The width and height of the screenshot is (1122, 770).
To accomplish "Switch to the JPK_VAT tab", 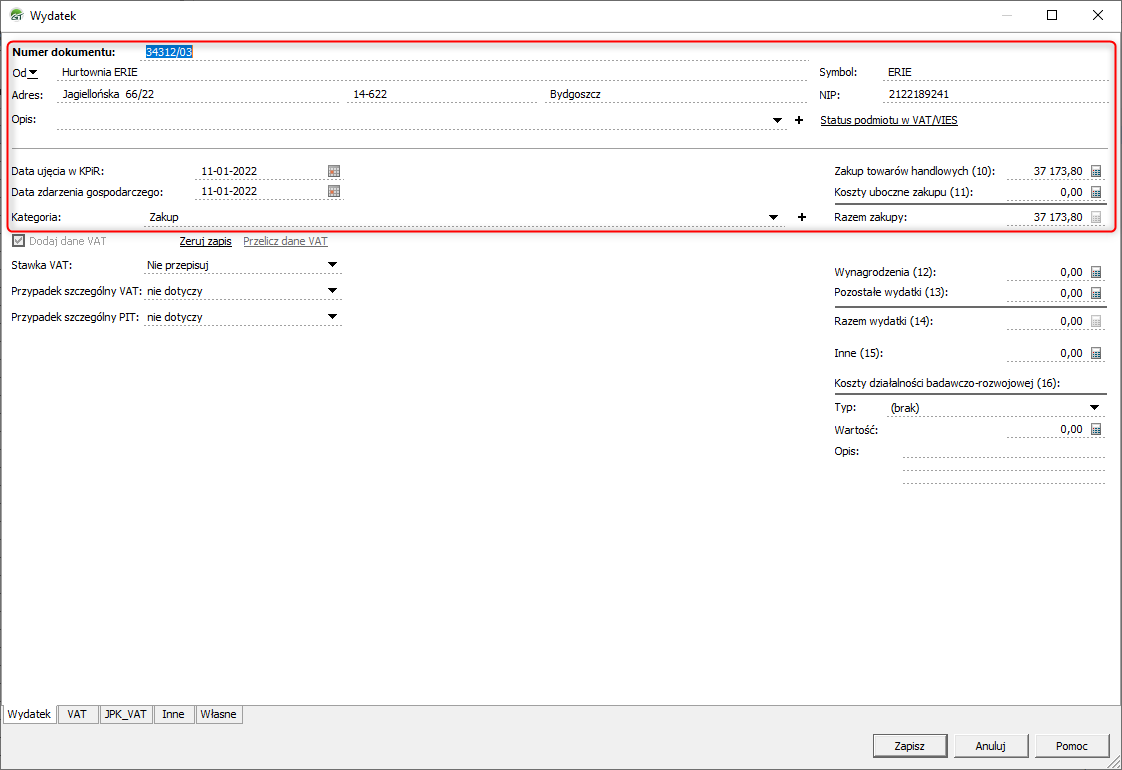I will pyautogui.click(x=125, y=714).
